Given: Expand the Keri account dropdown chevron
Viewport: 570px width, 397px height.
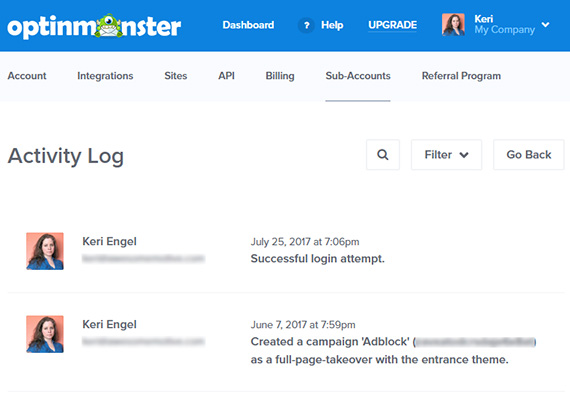Looking at the screenshot, I should pos(545,25).
